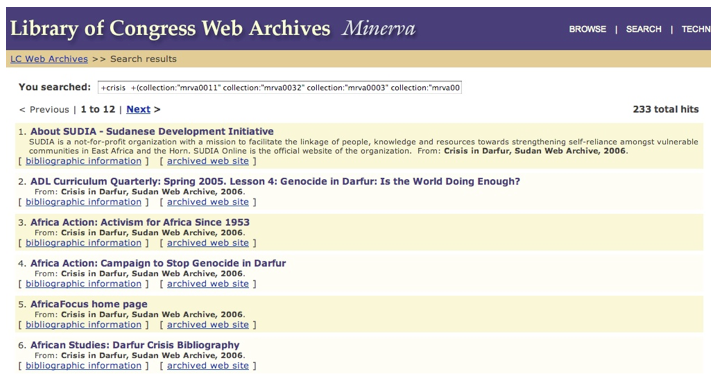
Task: Open About SUDIA - Sudanese Development Initiative result
Action: (152, 132)
